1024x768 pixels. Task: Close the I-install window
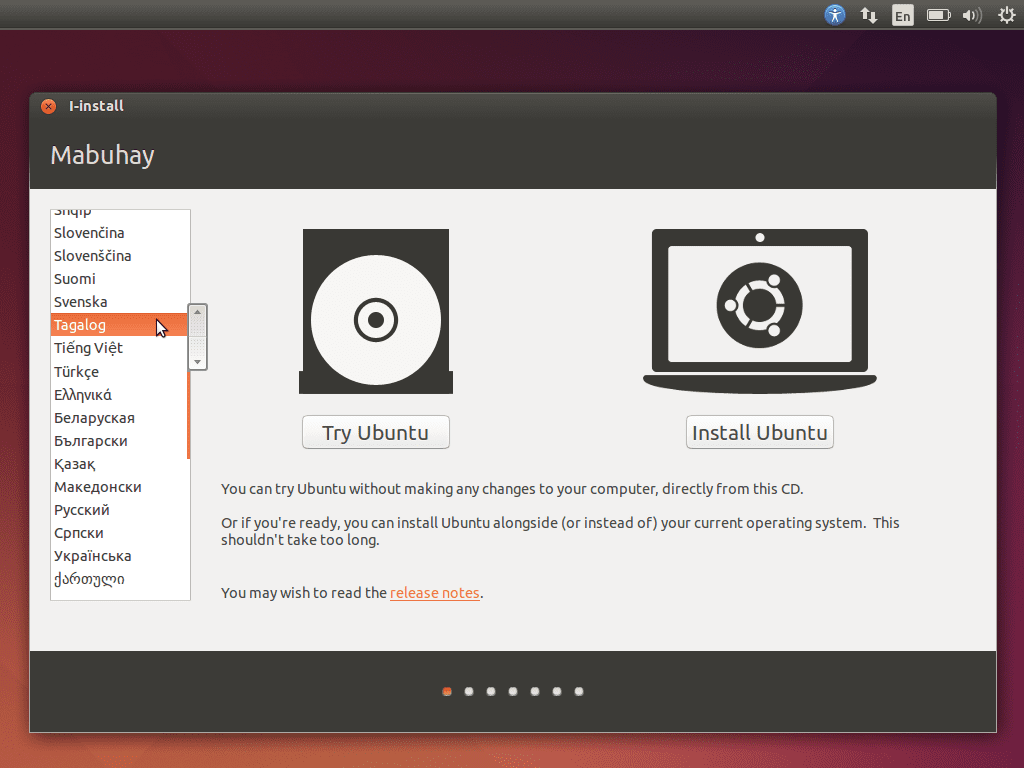[x=48, y=106]
